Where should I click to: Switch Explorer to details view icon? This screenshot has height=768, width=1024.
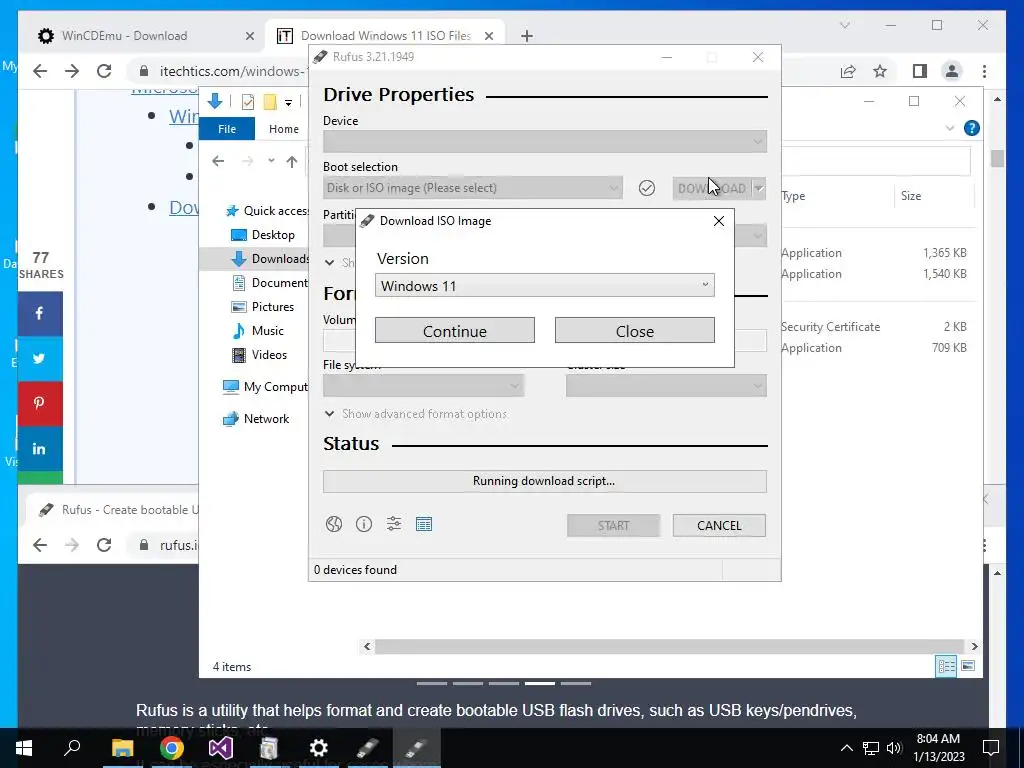coord(946,666)
